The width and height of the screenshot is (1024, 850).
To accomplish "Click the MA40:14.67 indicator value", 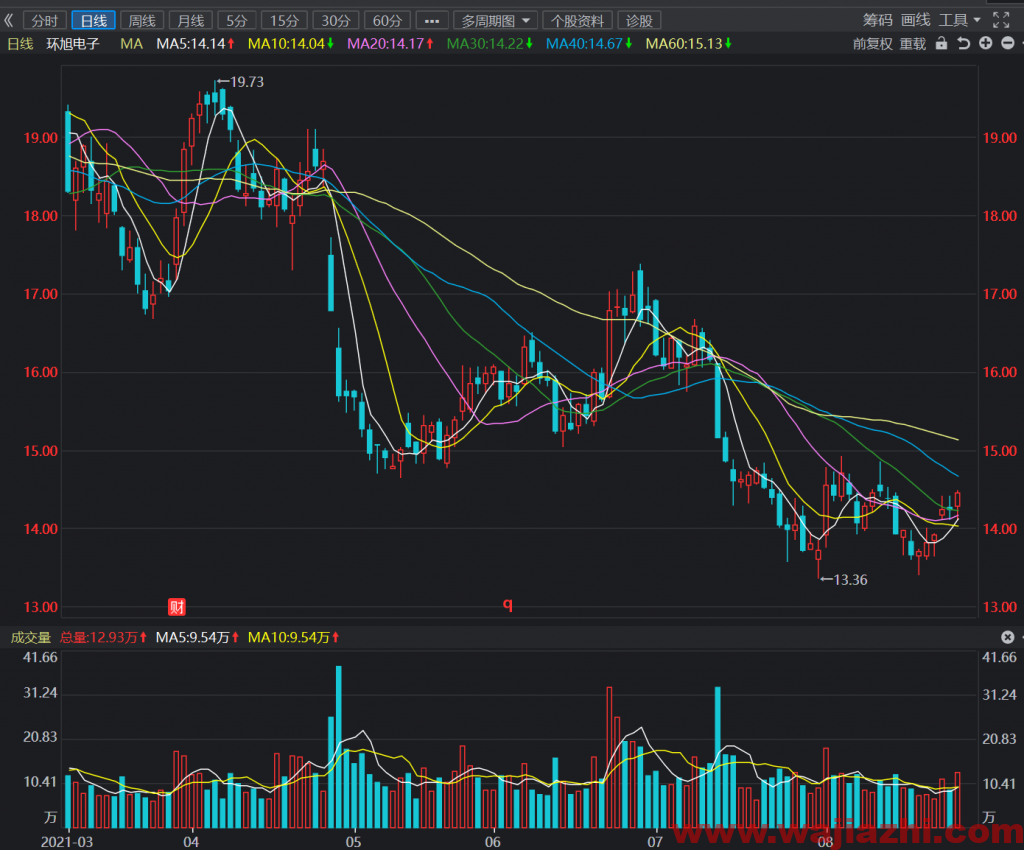I will pos(589,44).
